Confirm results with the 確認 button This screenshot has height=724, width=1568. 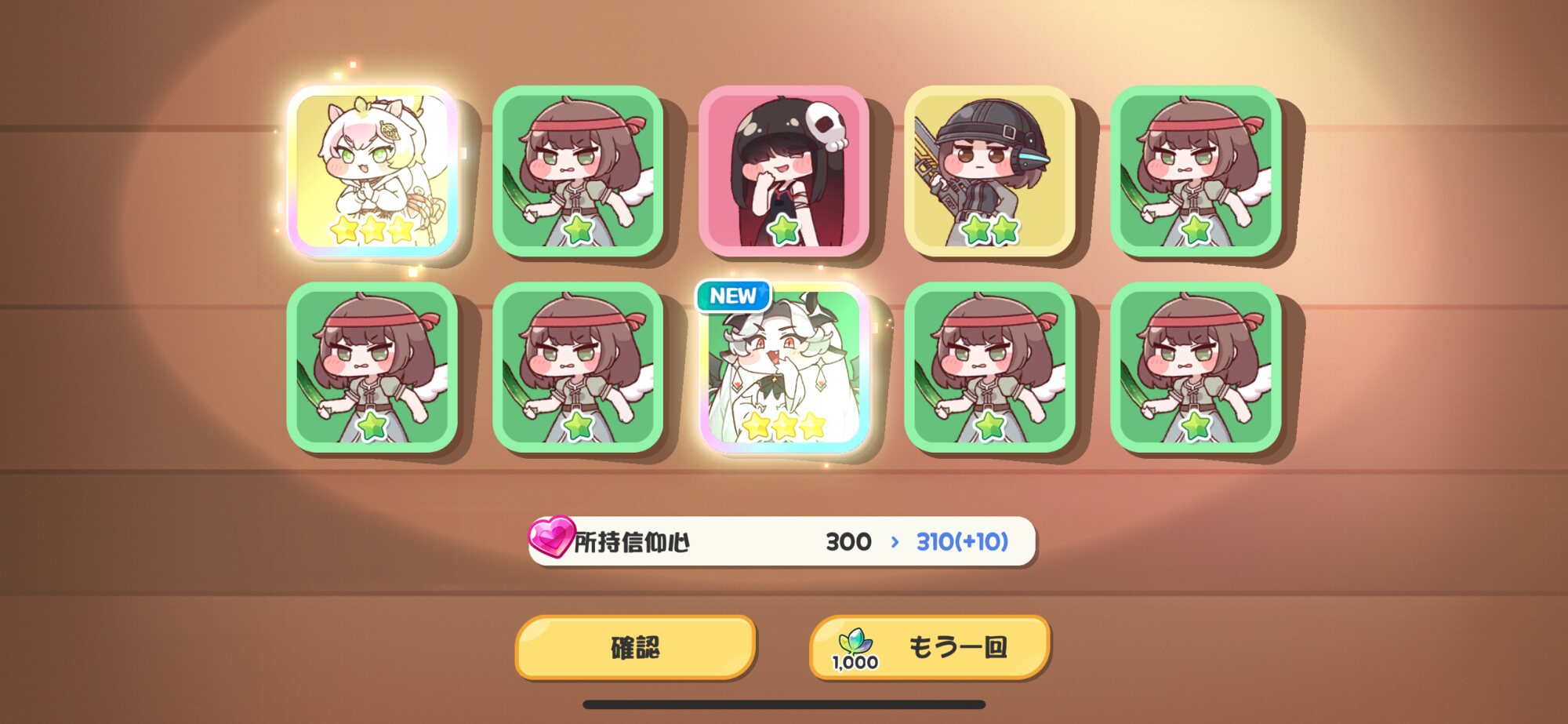635,647
